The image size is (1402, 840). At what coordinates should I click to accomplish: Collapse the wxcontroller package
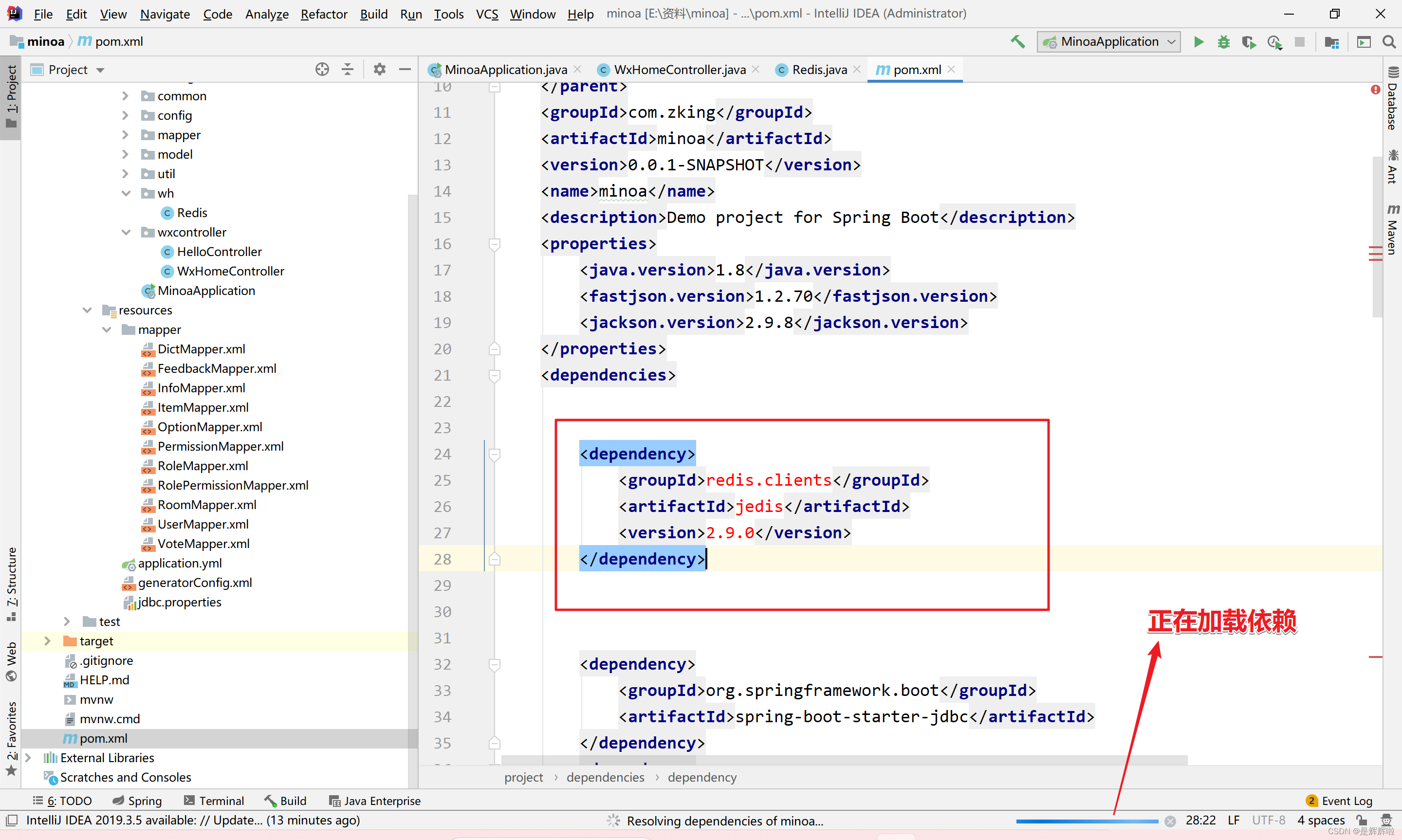pos(125,232)
